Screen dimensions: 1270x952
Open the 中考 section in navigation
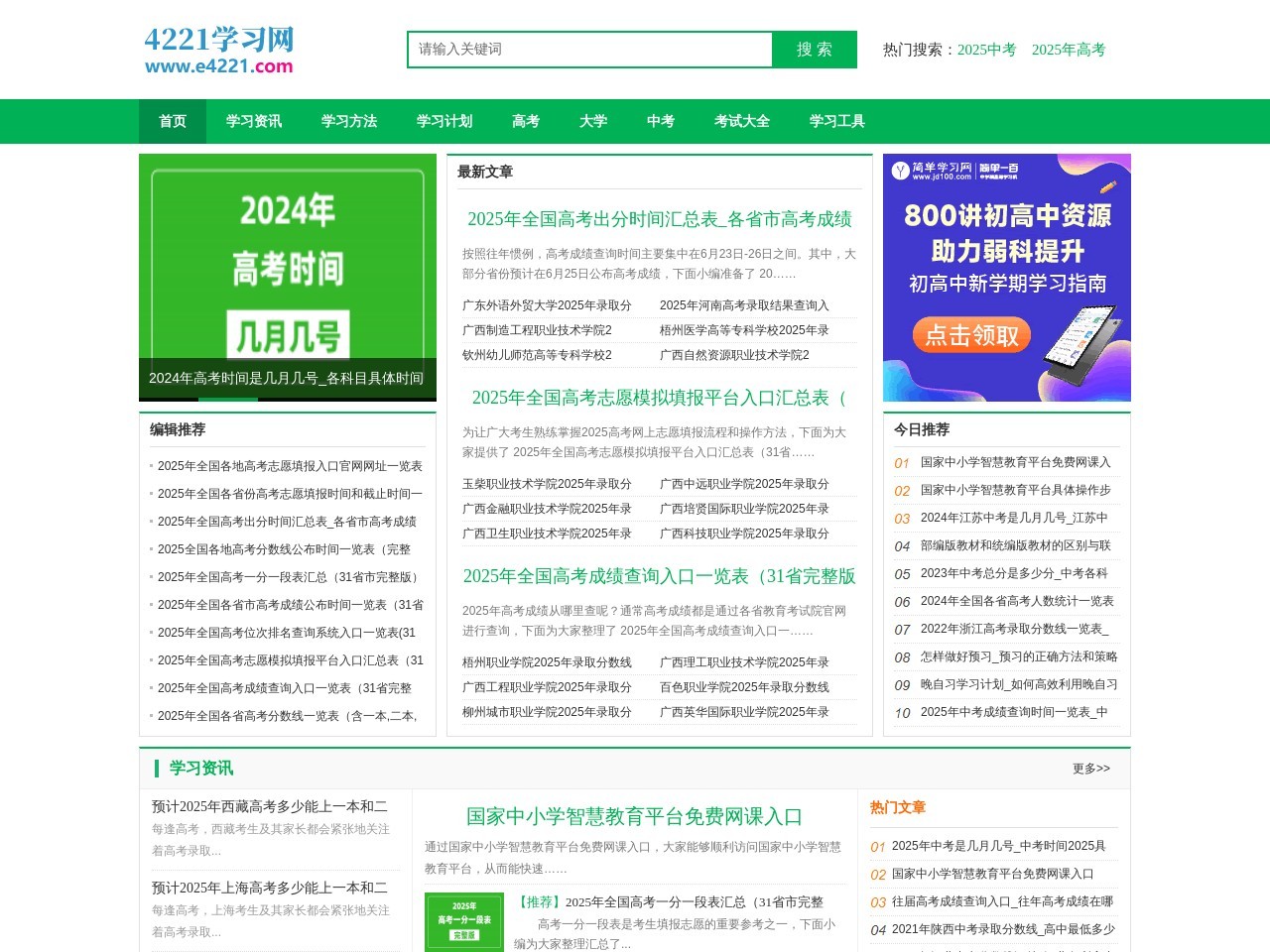(x=660, y=121)
